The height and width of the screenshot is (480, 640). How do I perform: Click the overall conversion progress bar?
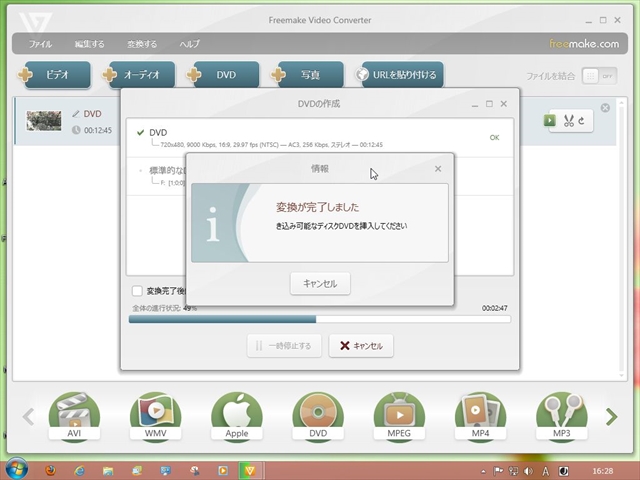(x=319, y=319)
